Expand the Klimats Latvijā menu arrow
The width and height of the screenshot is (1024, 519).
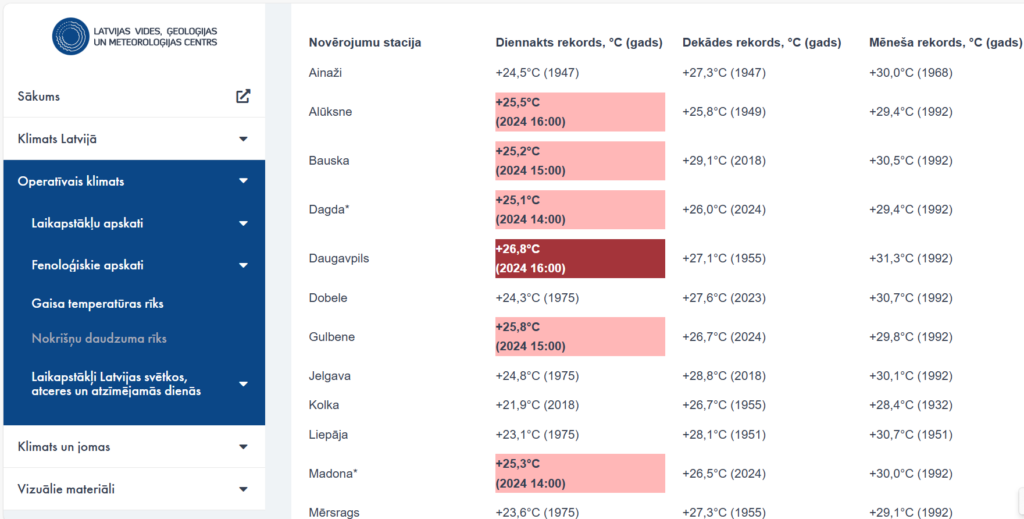[x=243, y=139]
